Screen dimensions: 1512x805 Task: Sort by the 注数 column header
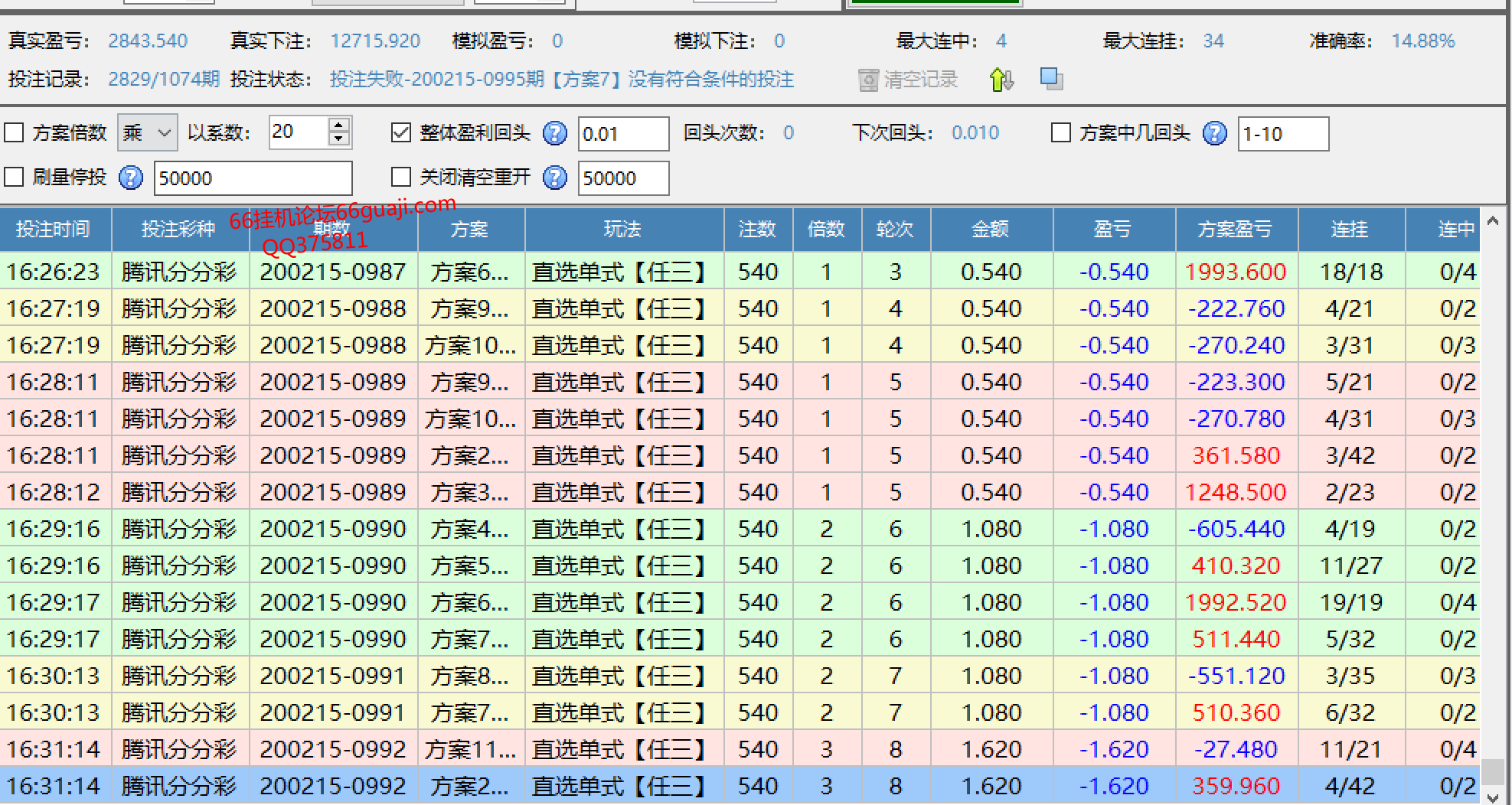point(758,229)
